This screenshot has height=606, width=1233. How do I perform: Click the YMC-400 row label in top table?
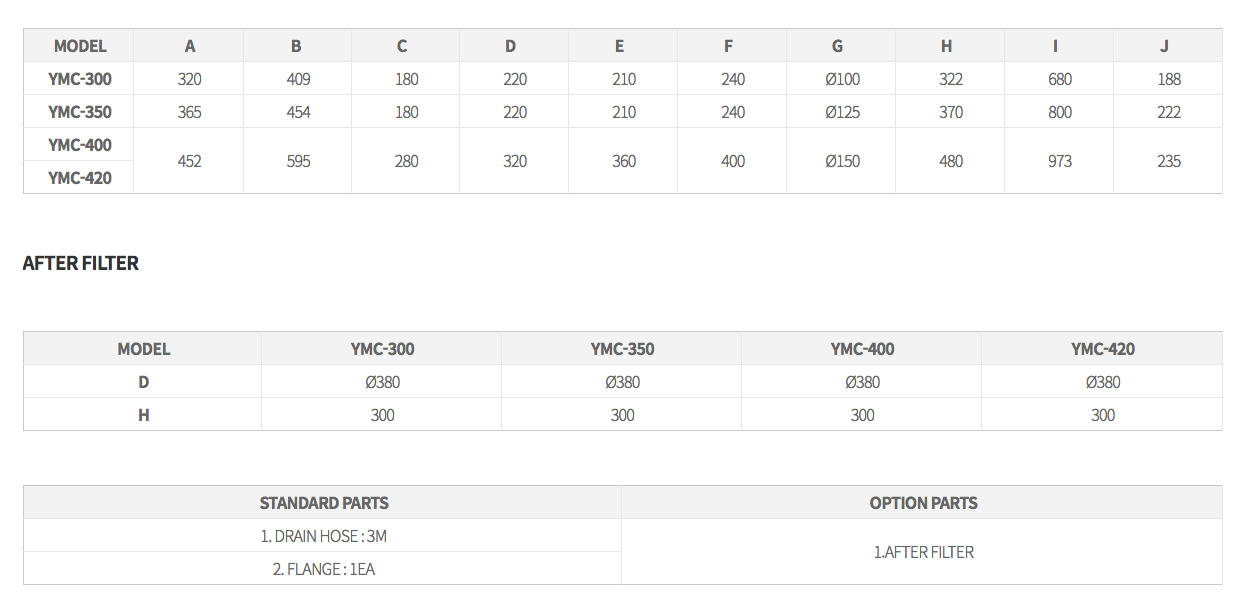79,145
